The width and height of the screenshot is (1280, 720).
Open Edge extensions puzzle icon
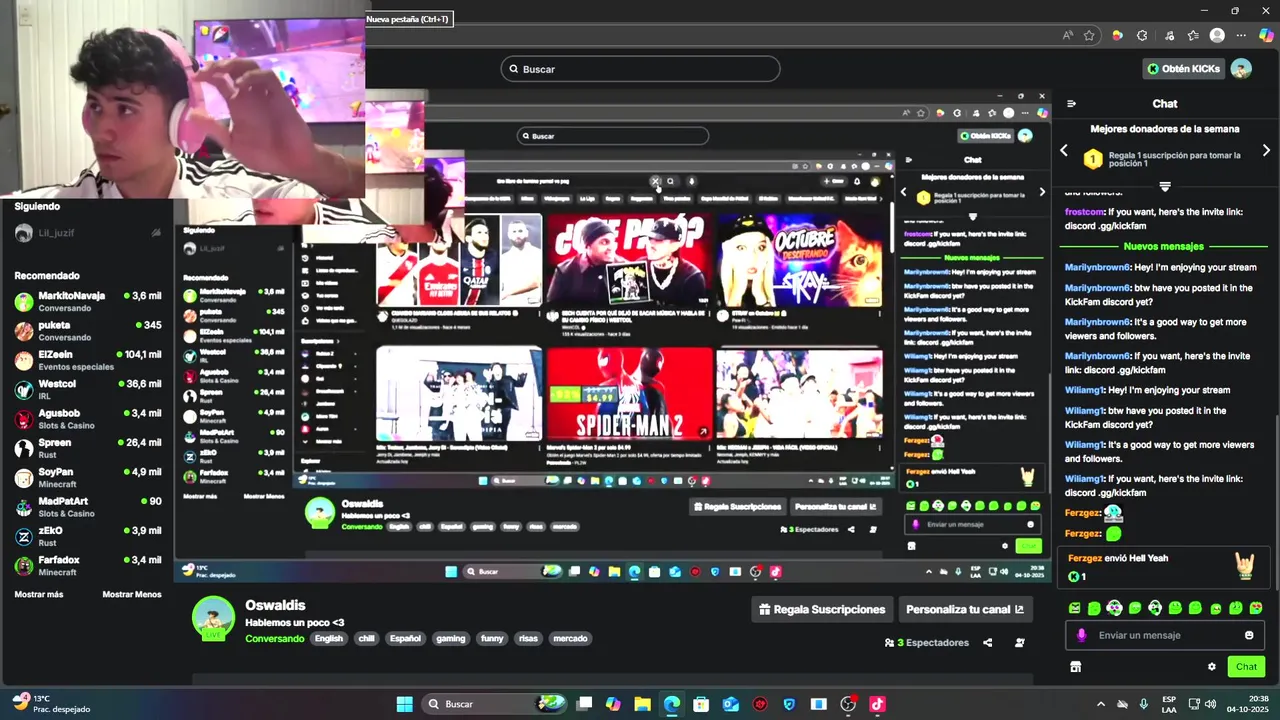pos(1142,35)
